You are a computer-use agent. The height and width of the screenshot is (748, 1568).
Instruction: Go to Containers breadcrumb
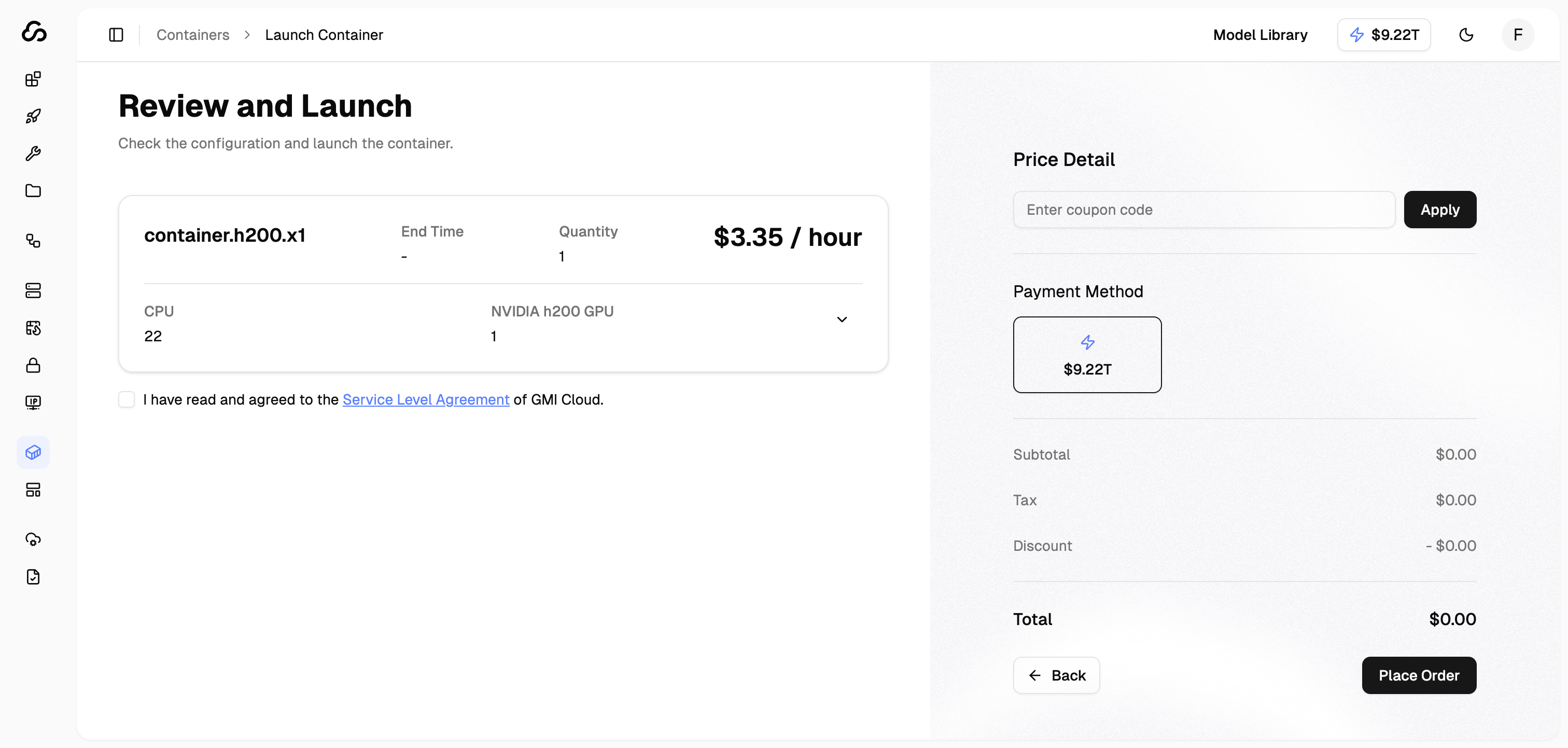click(192, 35)
